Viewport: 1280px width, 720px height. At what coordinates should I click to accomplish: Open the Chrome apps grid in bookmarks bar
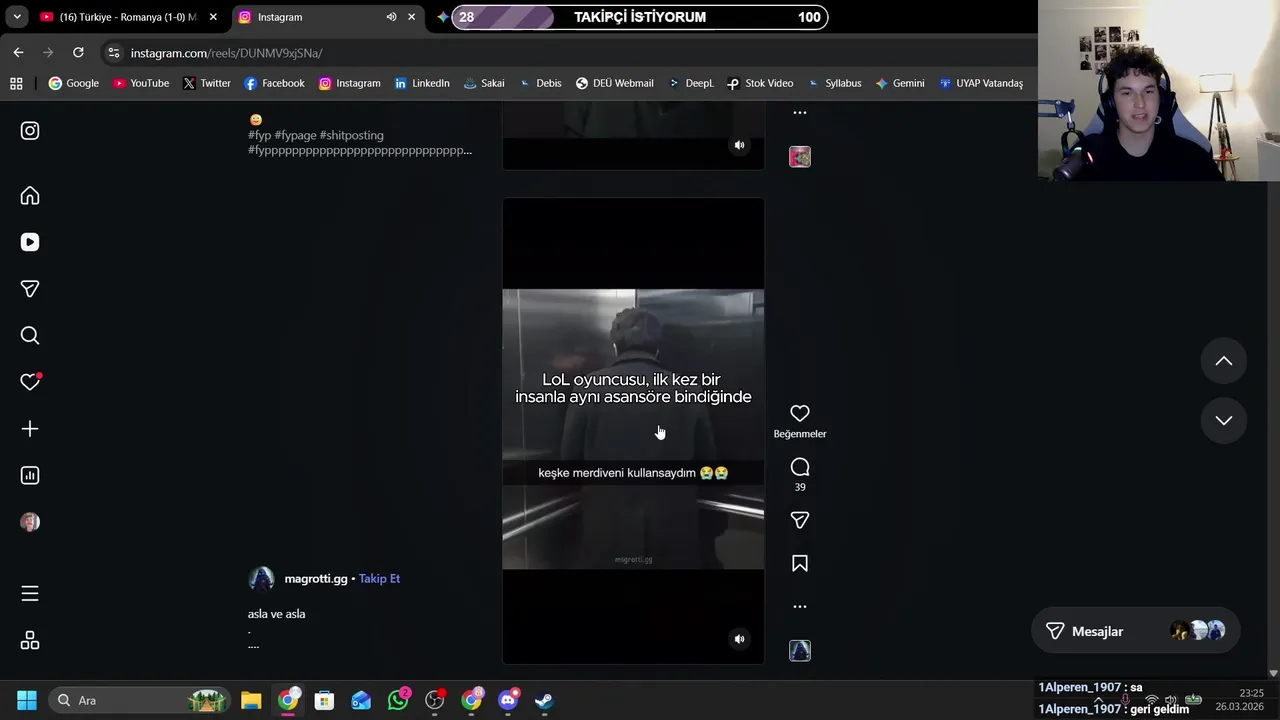click(16, 83)
